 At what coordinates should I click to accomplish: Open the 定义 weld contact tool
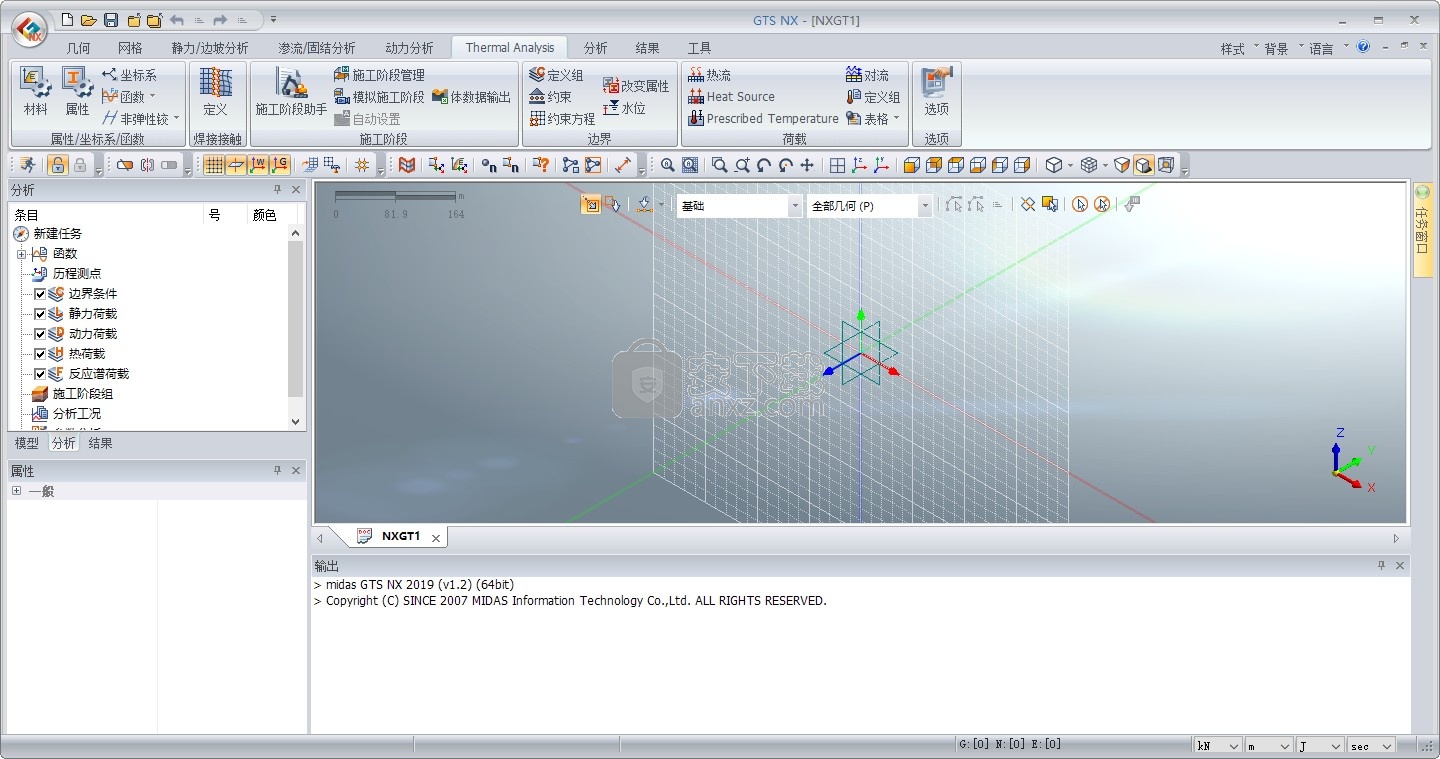tap(215, 92)
